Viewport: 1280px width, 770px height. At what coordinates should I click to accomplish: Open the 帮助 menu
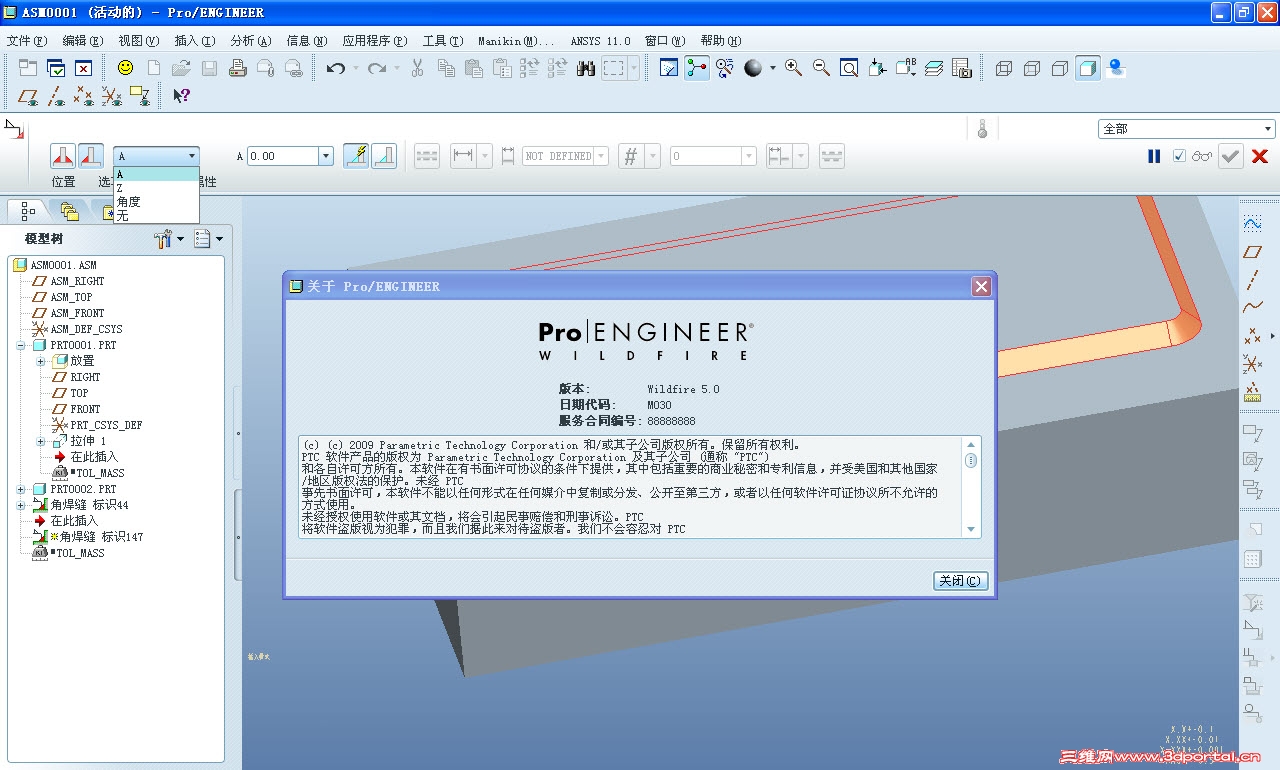[721, 41]
